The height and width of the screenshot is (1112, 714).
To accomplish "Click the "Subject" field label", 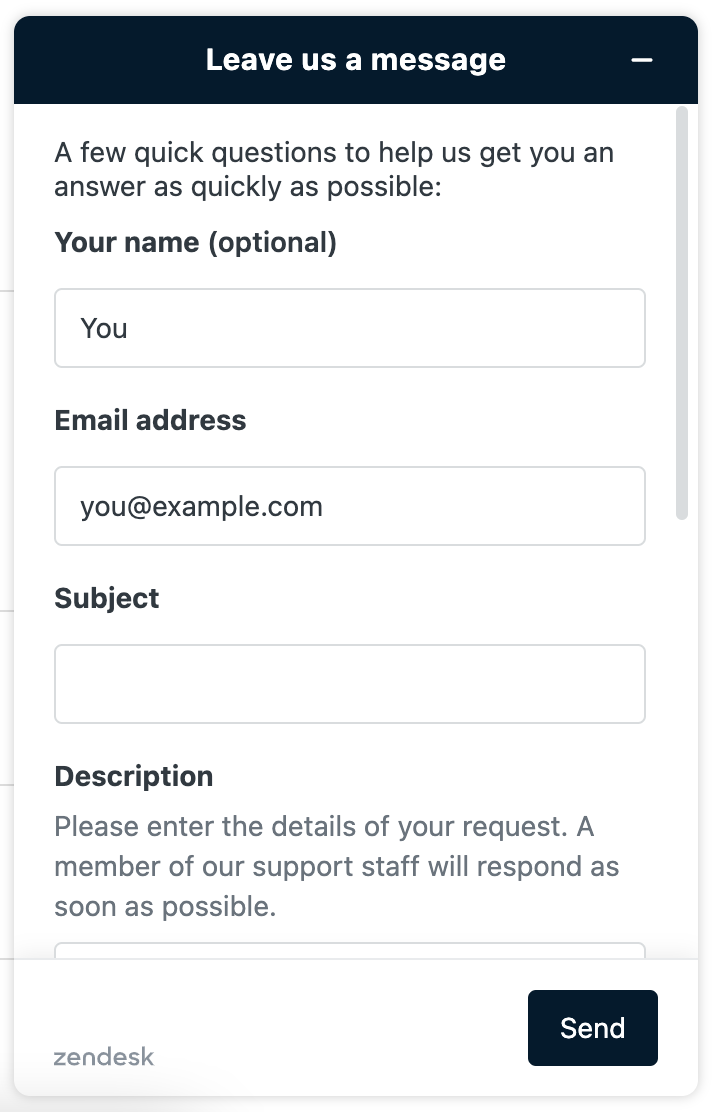I will [x=107, y=598].
